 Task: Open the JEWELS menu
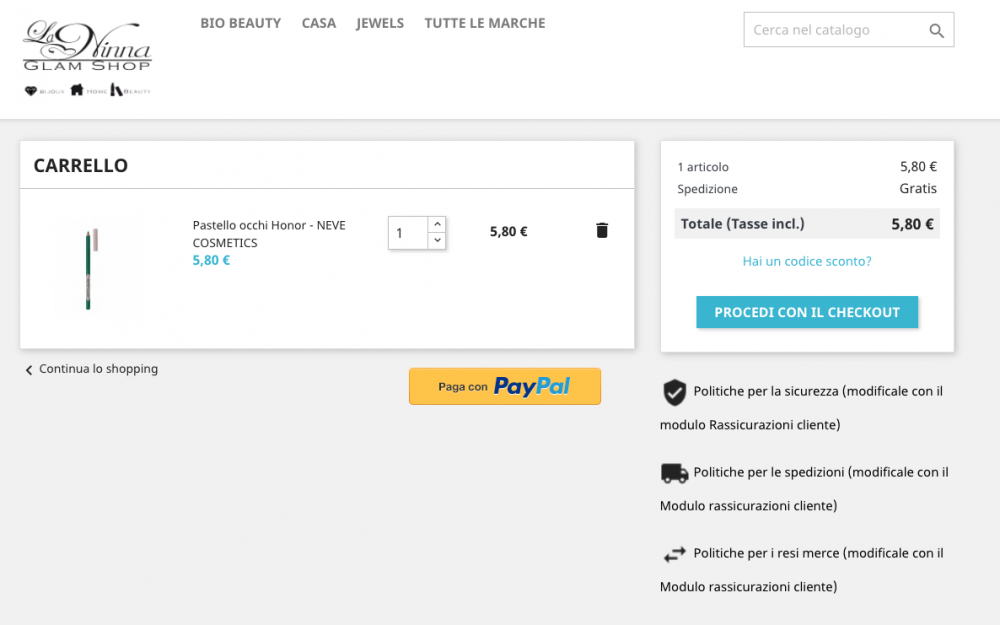click(x=380, y=23)
